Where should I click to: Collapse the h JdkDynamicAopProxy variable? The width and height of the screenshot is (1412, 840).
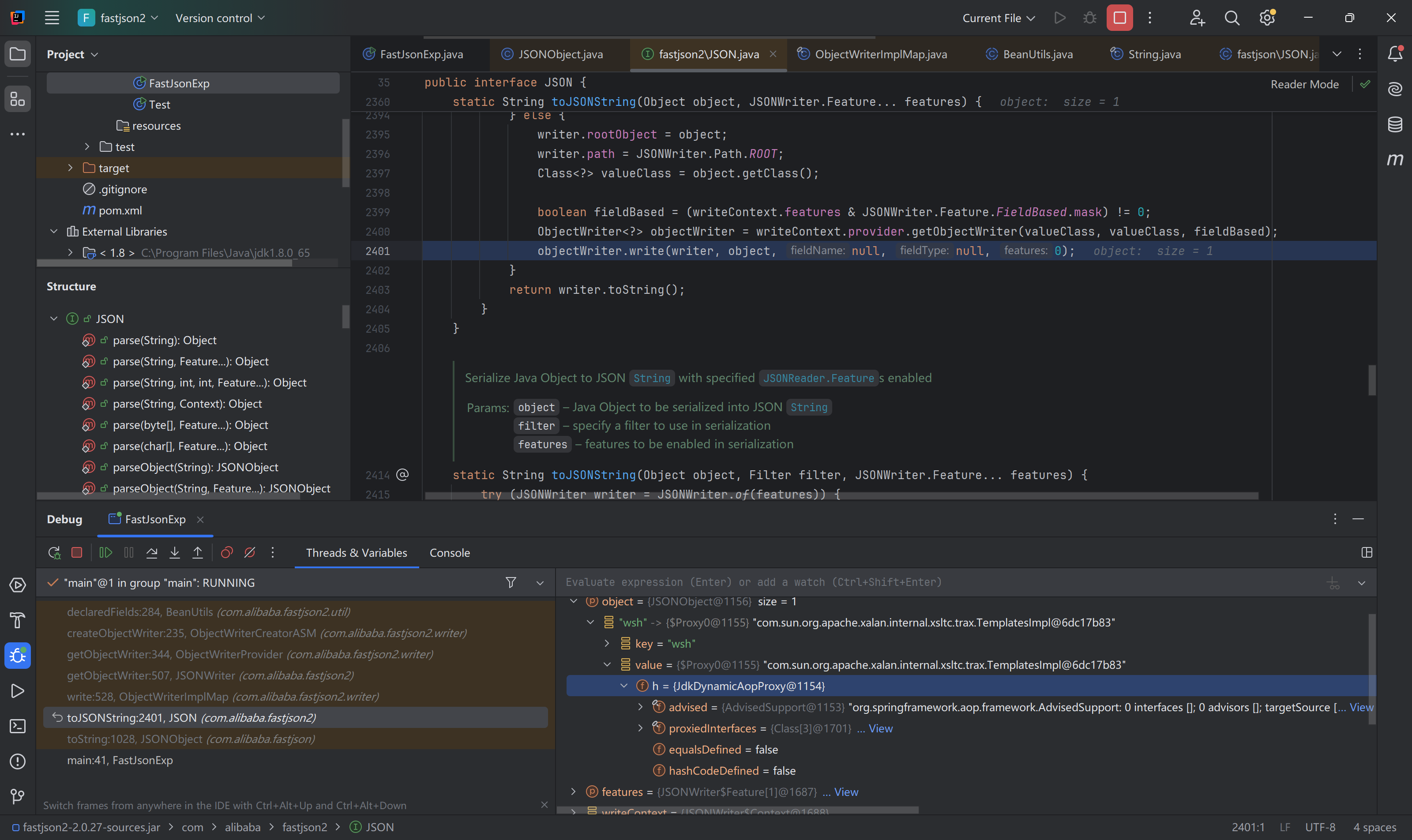[624, 686]
